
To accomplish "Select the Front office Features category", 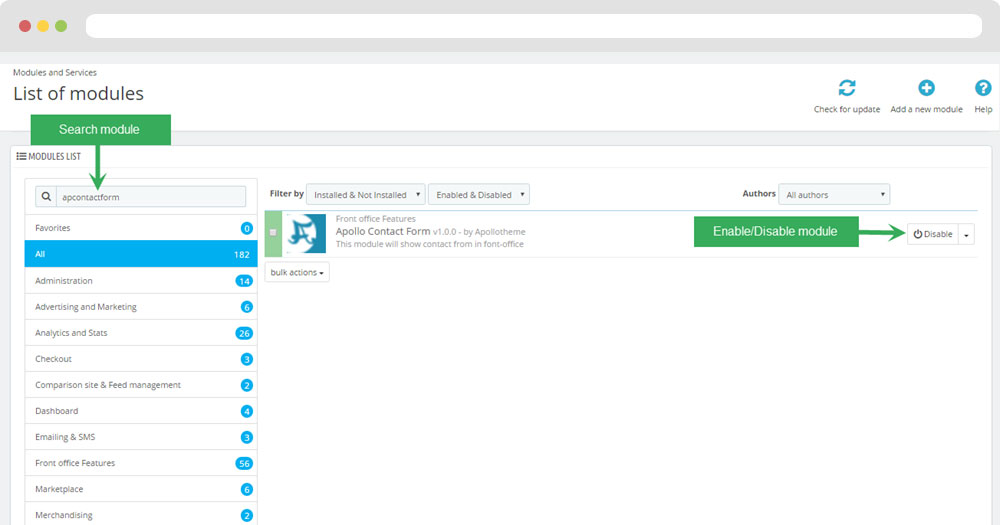I will 141,463.
